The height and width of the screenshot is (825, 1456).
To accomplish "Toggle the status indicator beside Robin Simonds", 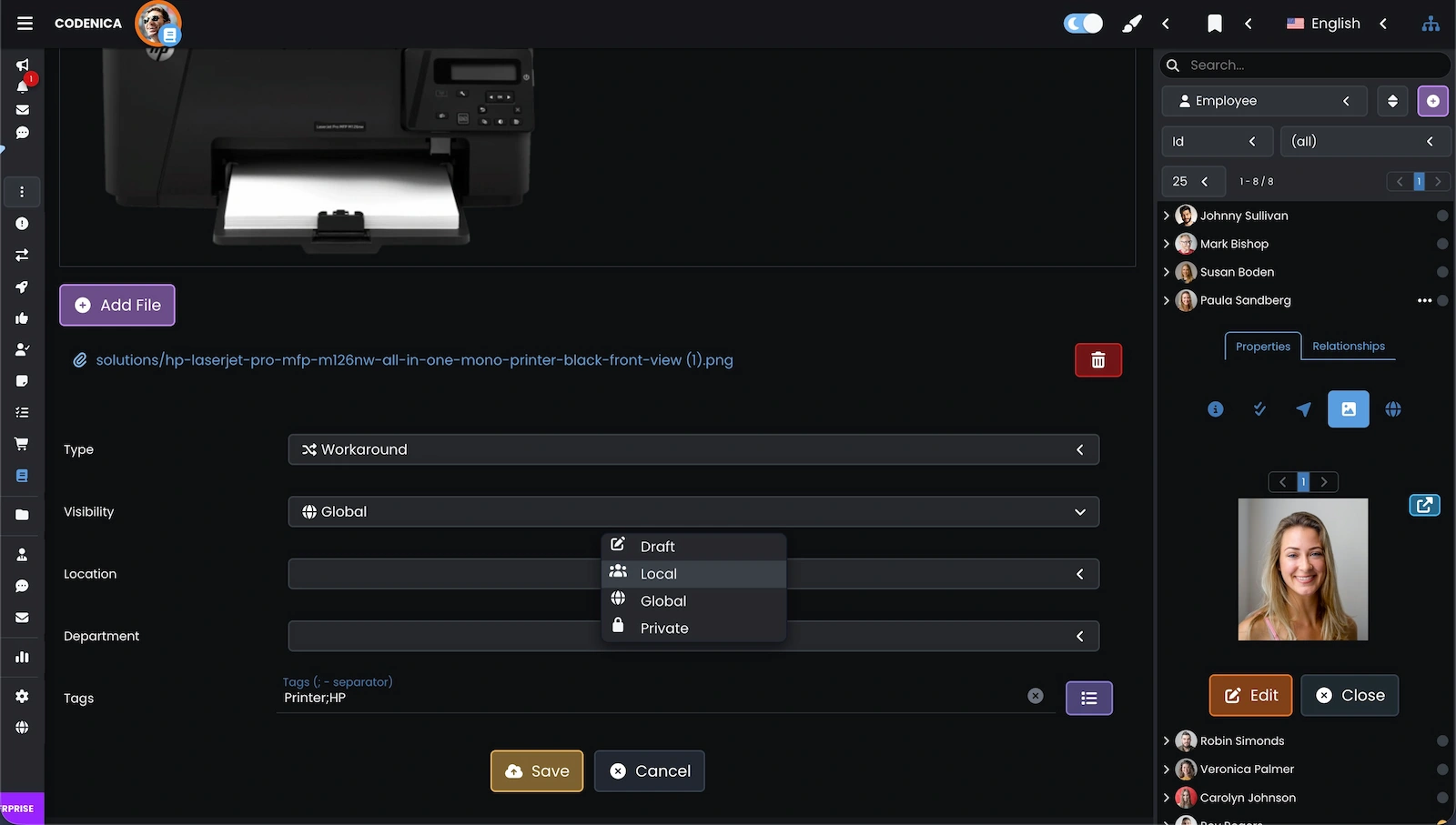I will point(1441,740).
